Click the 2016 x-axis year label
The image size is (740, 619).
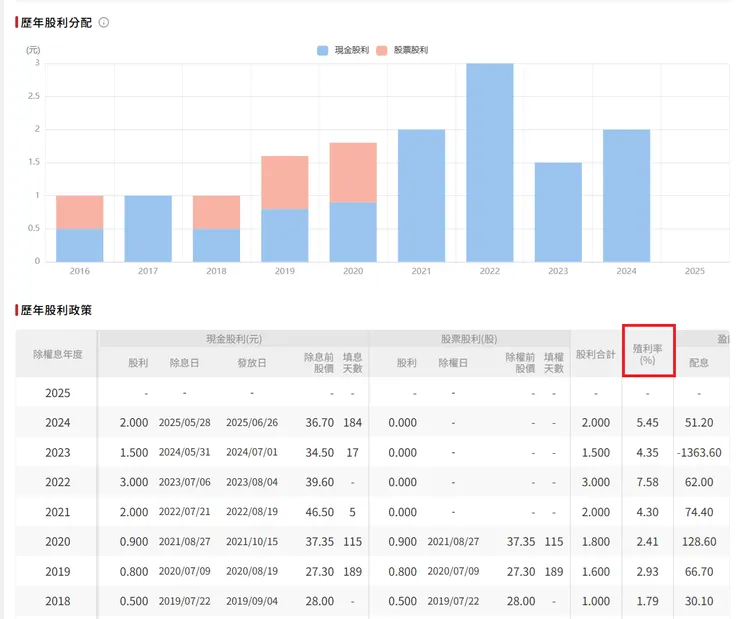(79, 271)
